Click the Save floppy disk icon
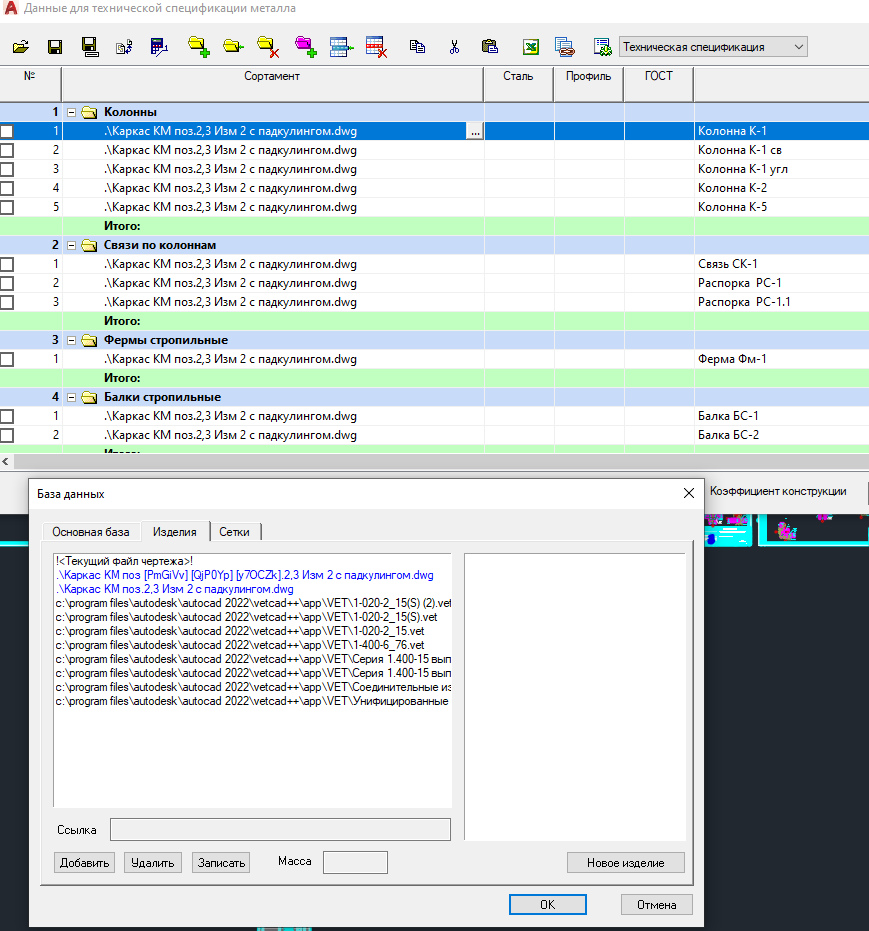 click(x=55, y=47)
